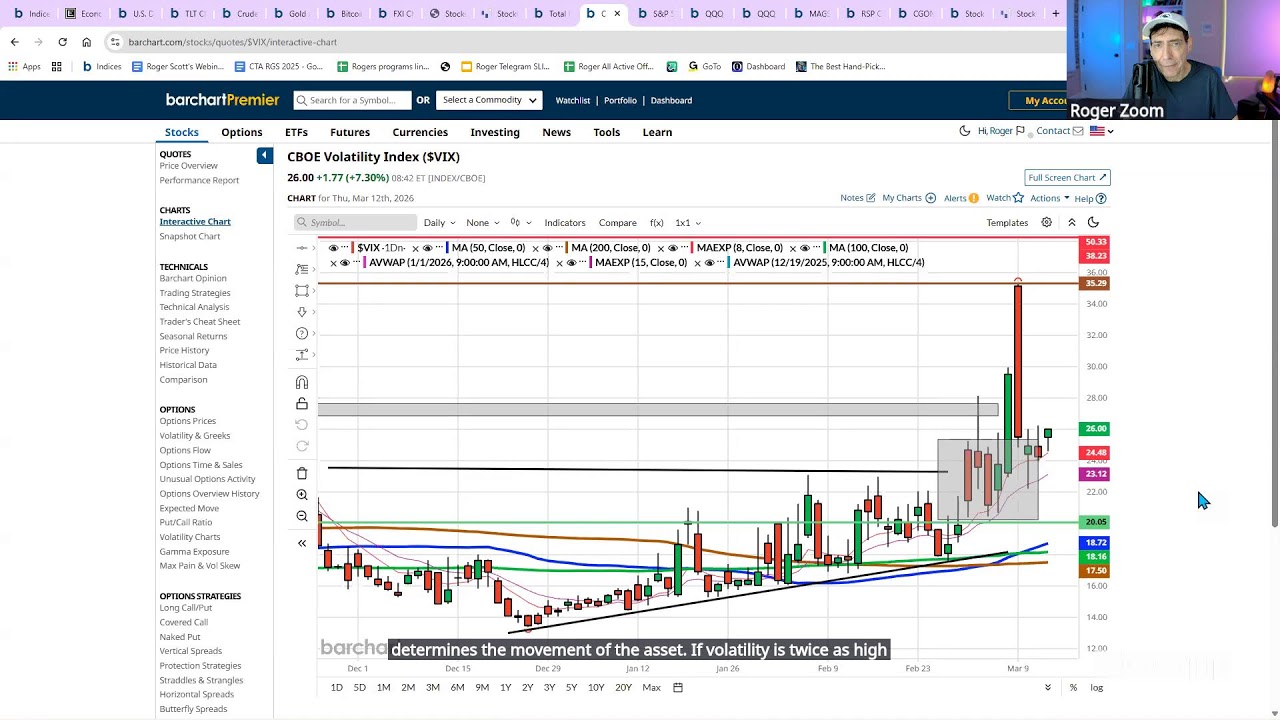Viewport: 1280px width, 720px height.
Task: Click the question-mark annotation tool icon
Action: (x=302, y=333)
